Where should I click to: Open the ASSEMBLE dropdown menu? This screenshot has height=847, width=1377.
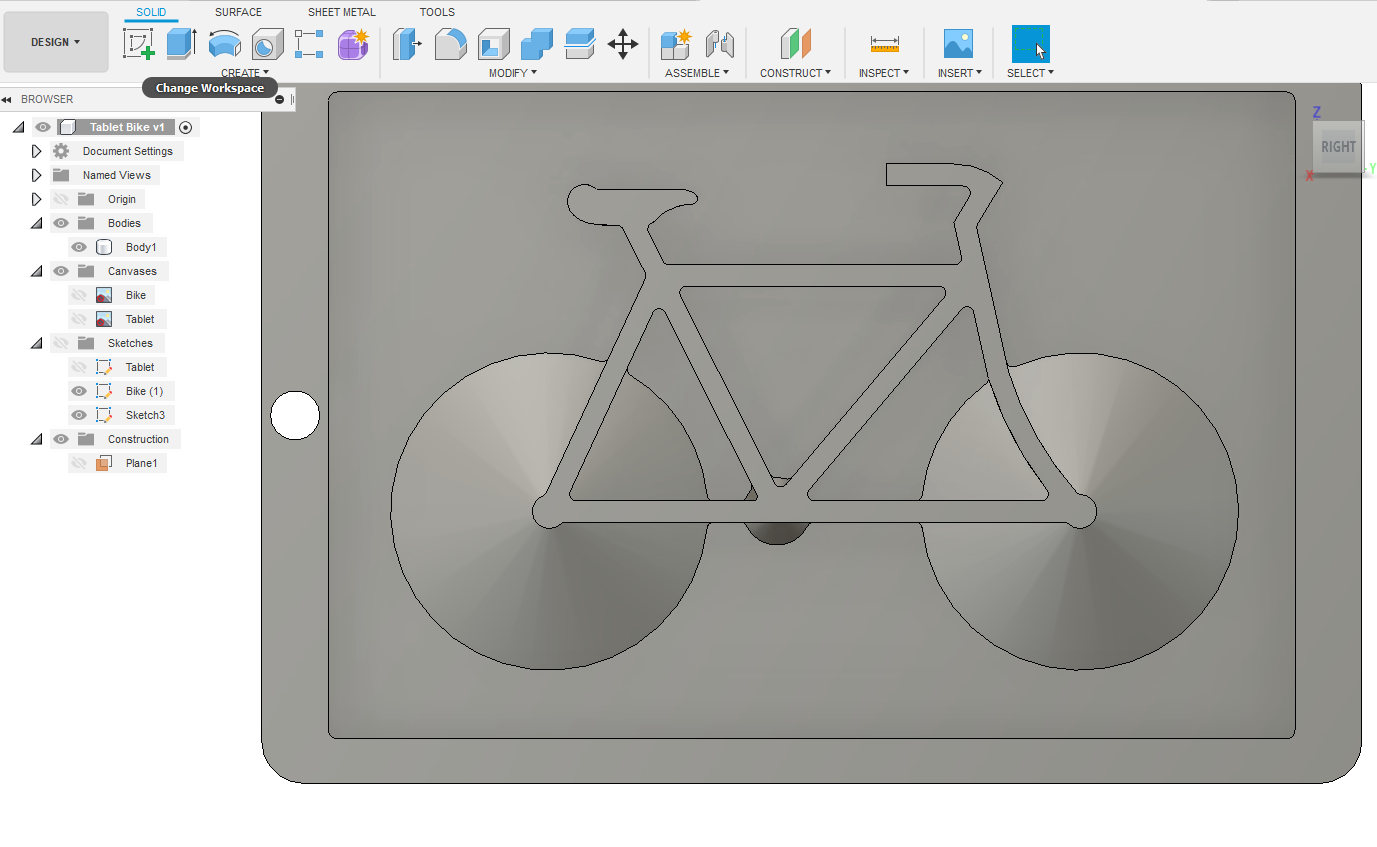[697, 73]
